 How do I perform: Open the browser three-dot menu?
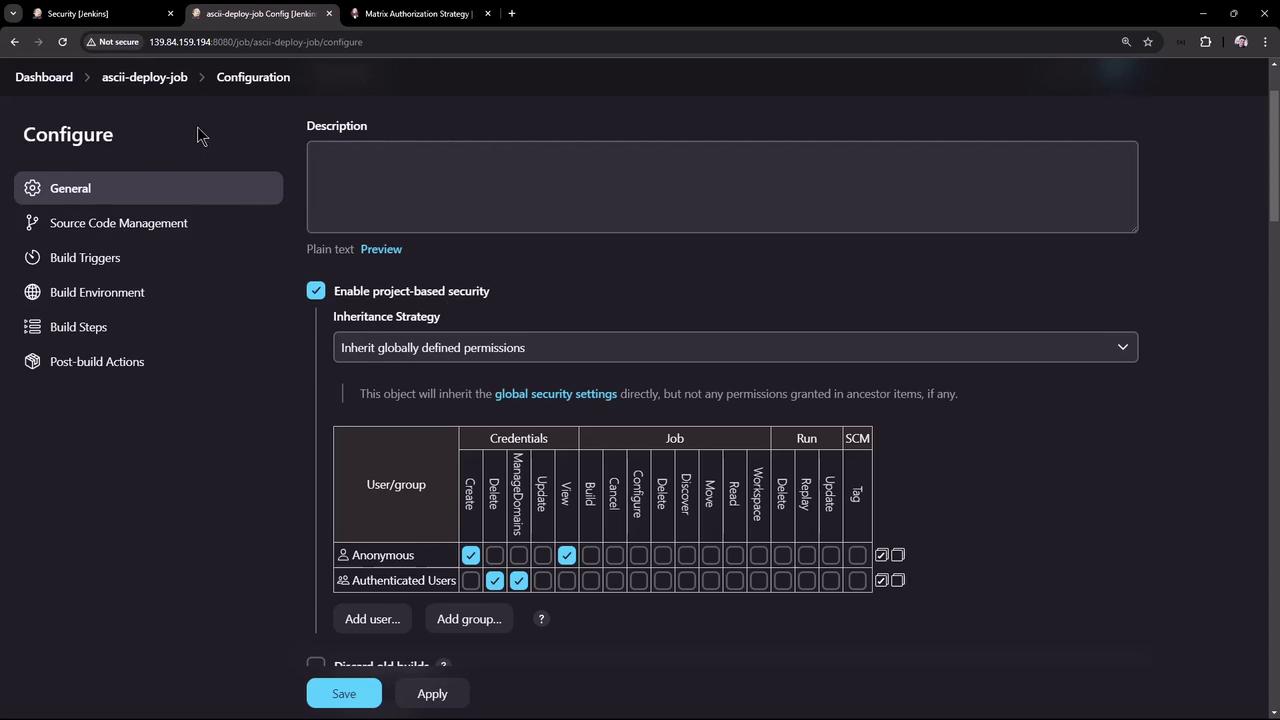[1266, 42]
